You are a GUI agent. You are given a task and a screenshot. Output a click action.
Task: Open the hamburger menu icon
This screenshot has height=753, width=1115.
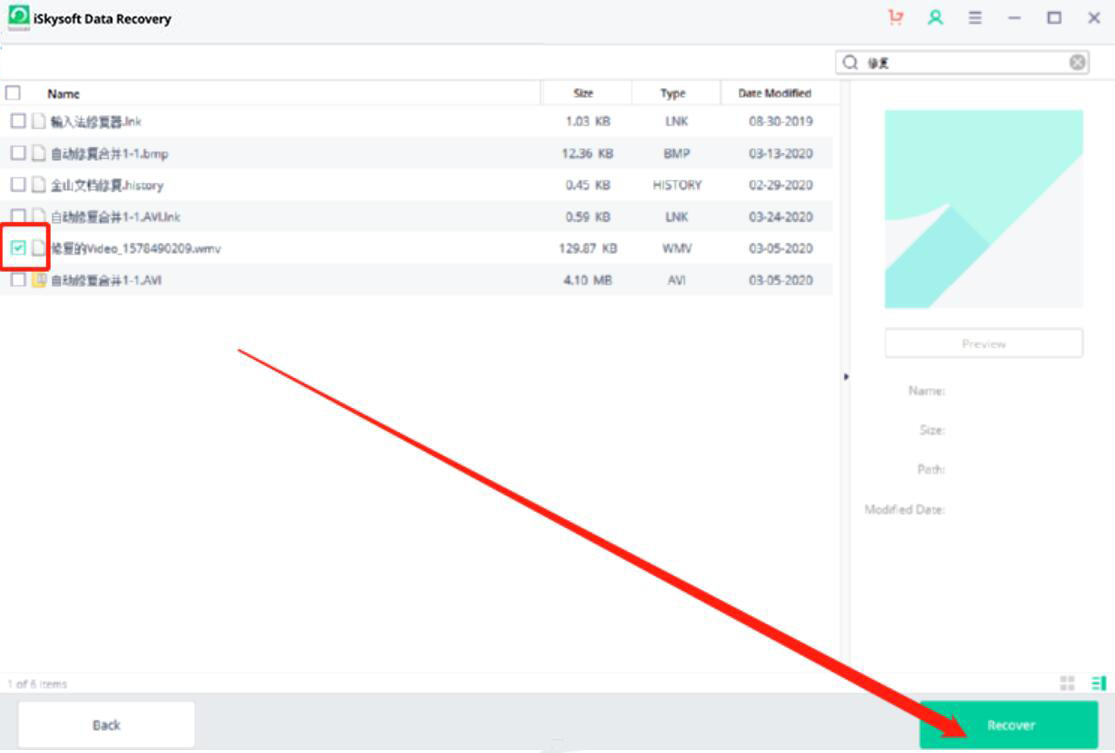(x=975, y=18)
